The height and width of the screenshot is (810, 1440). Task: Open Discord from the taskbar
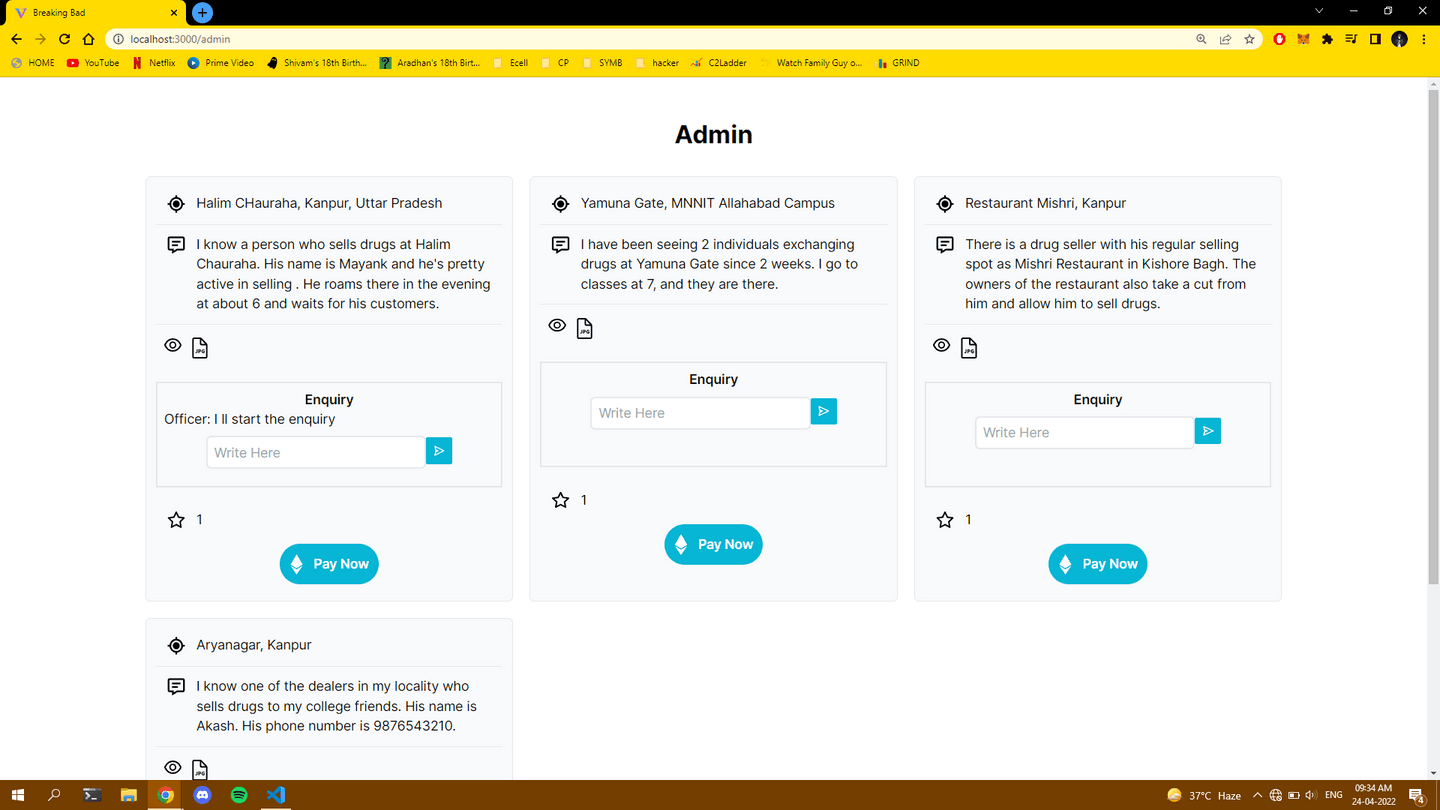[202, 795]
